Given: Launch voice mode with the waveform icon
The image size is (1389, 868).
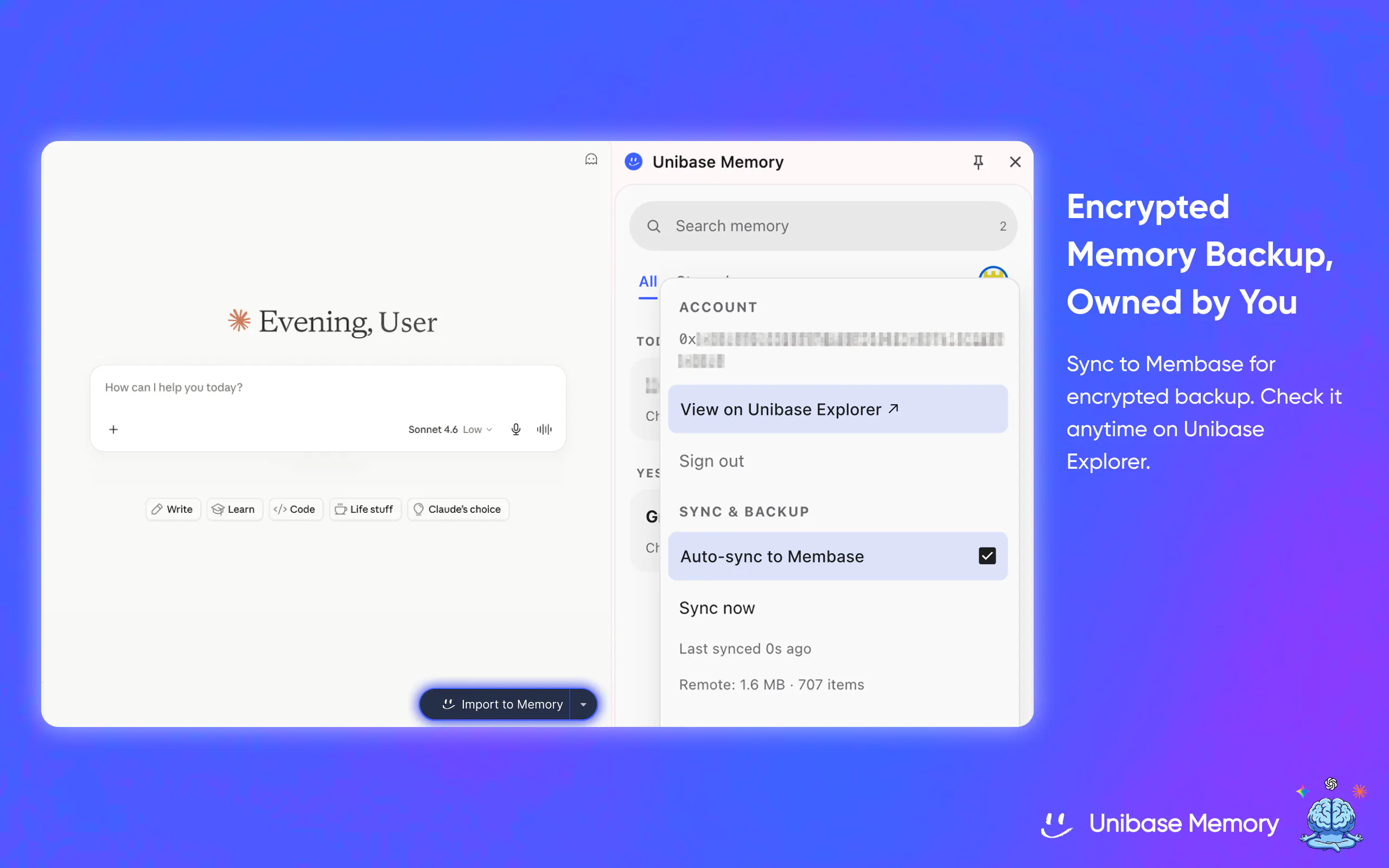Looking at the screenshot, I should tap(544, 430).
